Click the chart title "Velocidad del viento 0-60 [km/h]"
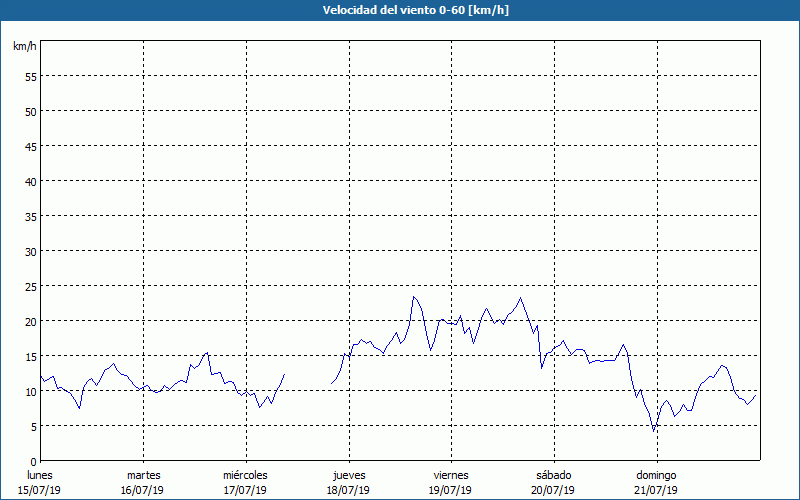Screen dimensions: 800x500 415,10
